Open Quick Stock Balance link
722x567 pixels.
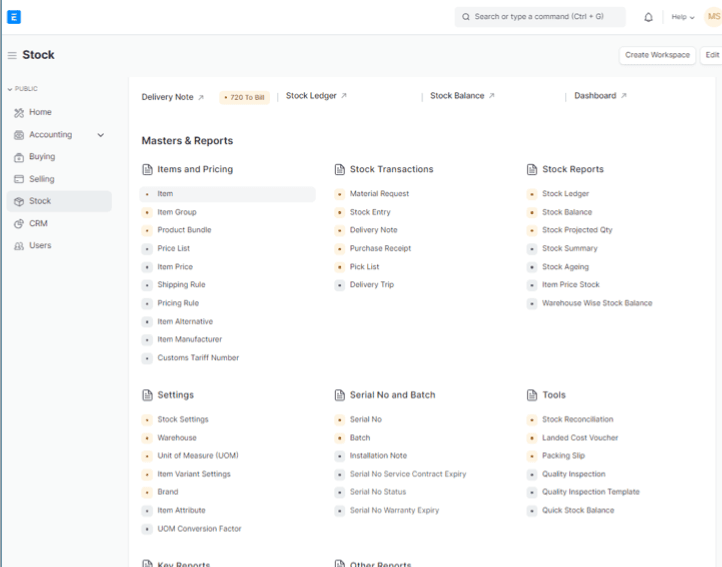pyautogui.click(x=578, y=510)
